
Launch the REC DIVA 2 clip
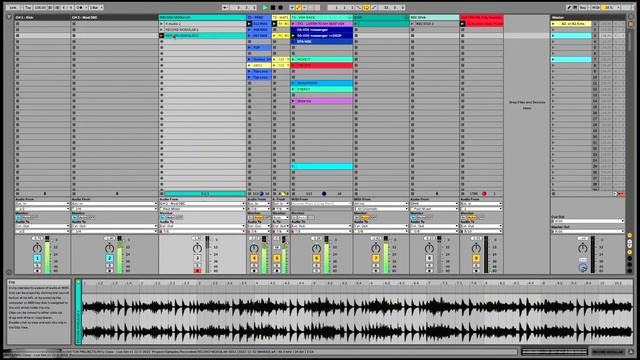click(413, 24)
